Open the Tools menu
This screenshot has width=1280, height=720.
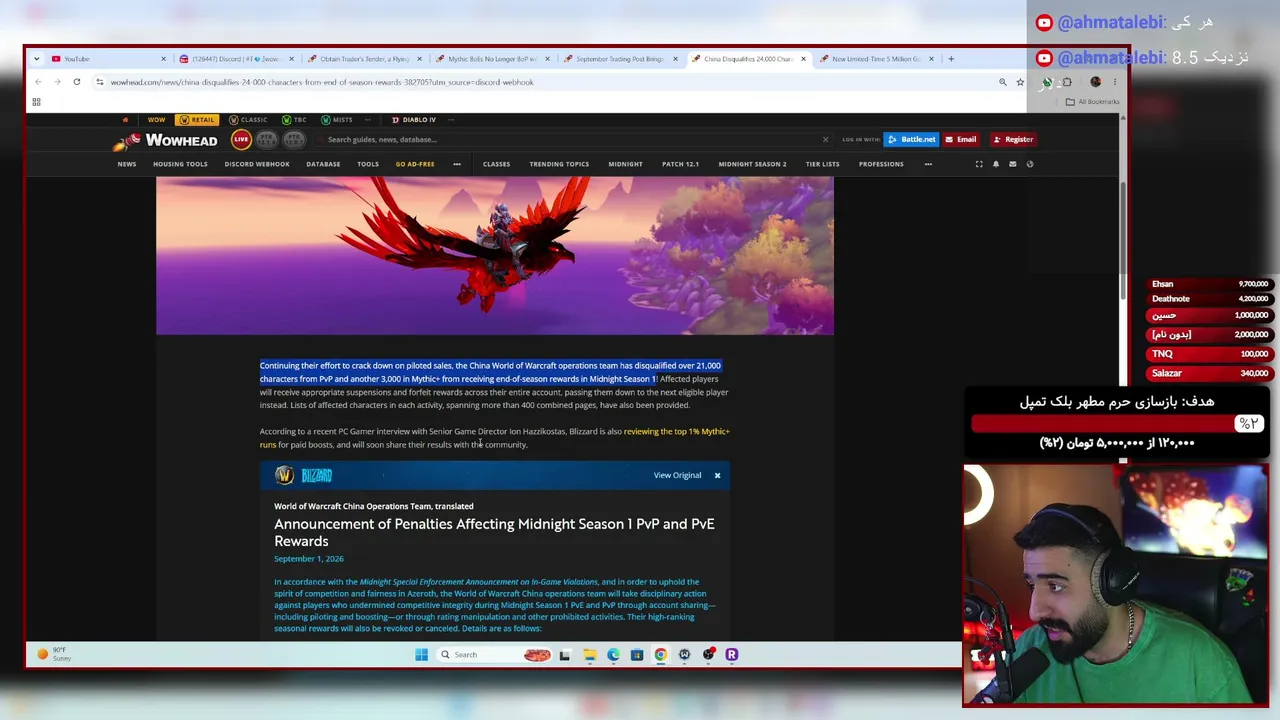tap(368, 164)
